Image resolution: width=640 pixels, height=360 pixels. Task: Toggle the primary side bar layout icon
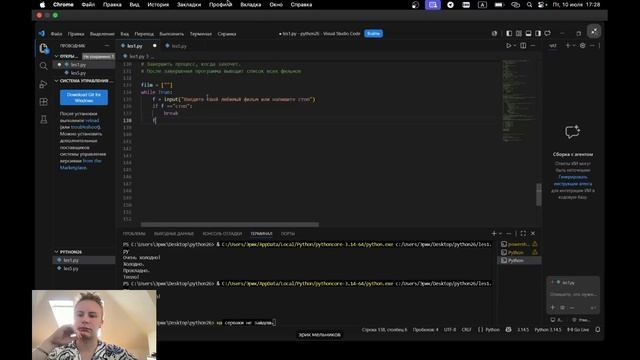click(x=509, y=33)
